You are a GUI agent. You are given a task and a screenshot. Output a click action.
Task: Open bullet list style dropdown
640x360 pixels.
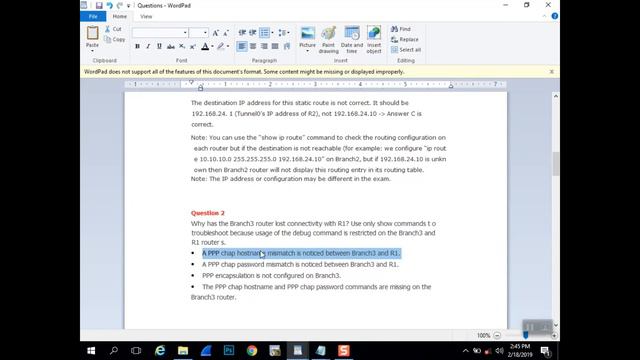coord(272,33)
